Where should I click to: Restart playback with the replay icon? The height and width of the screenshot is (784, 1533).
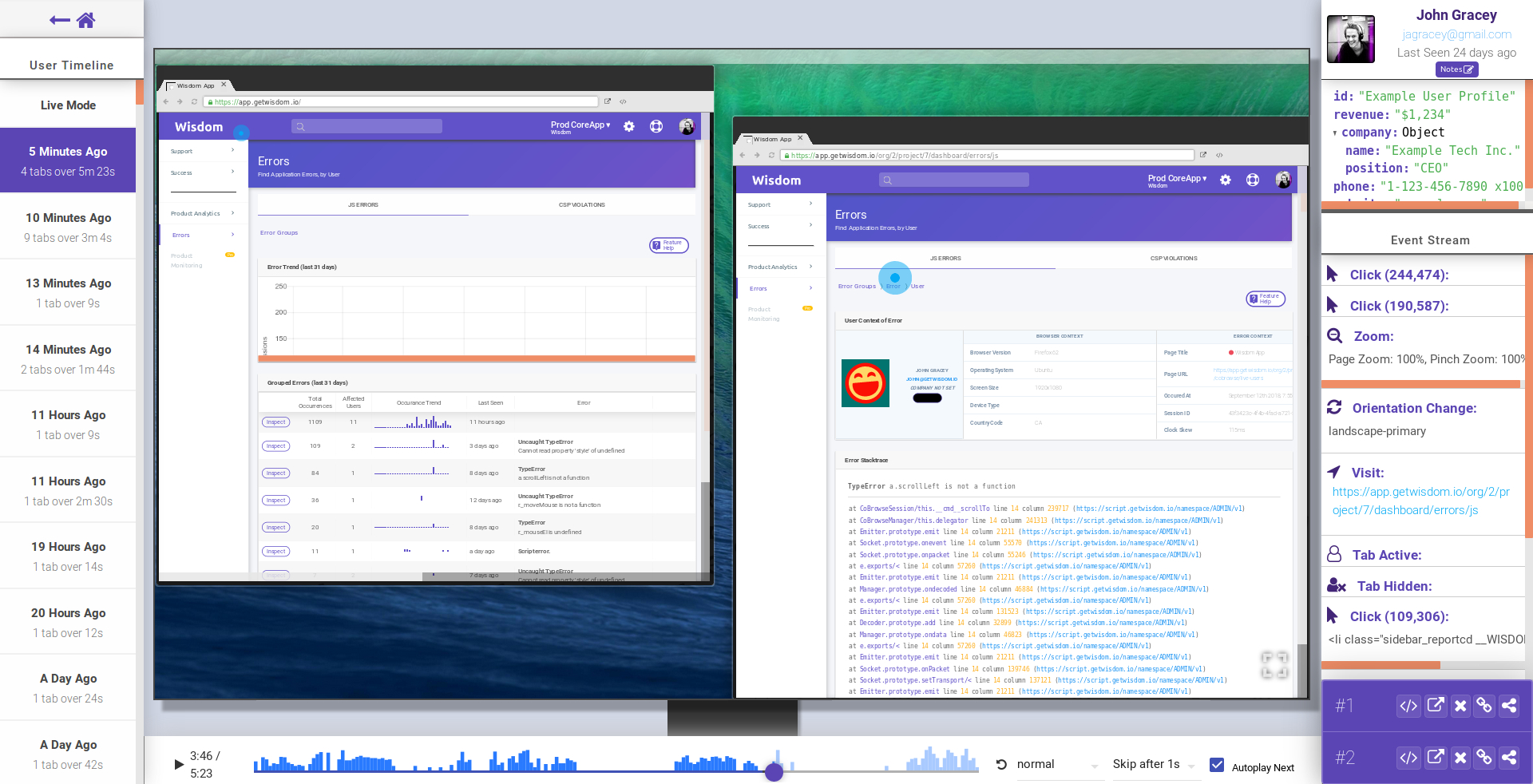[x=1001, y=765]
